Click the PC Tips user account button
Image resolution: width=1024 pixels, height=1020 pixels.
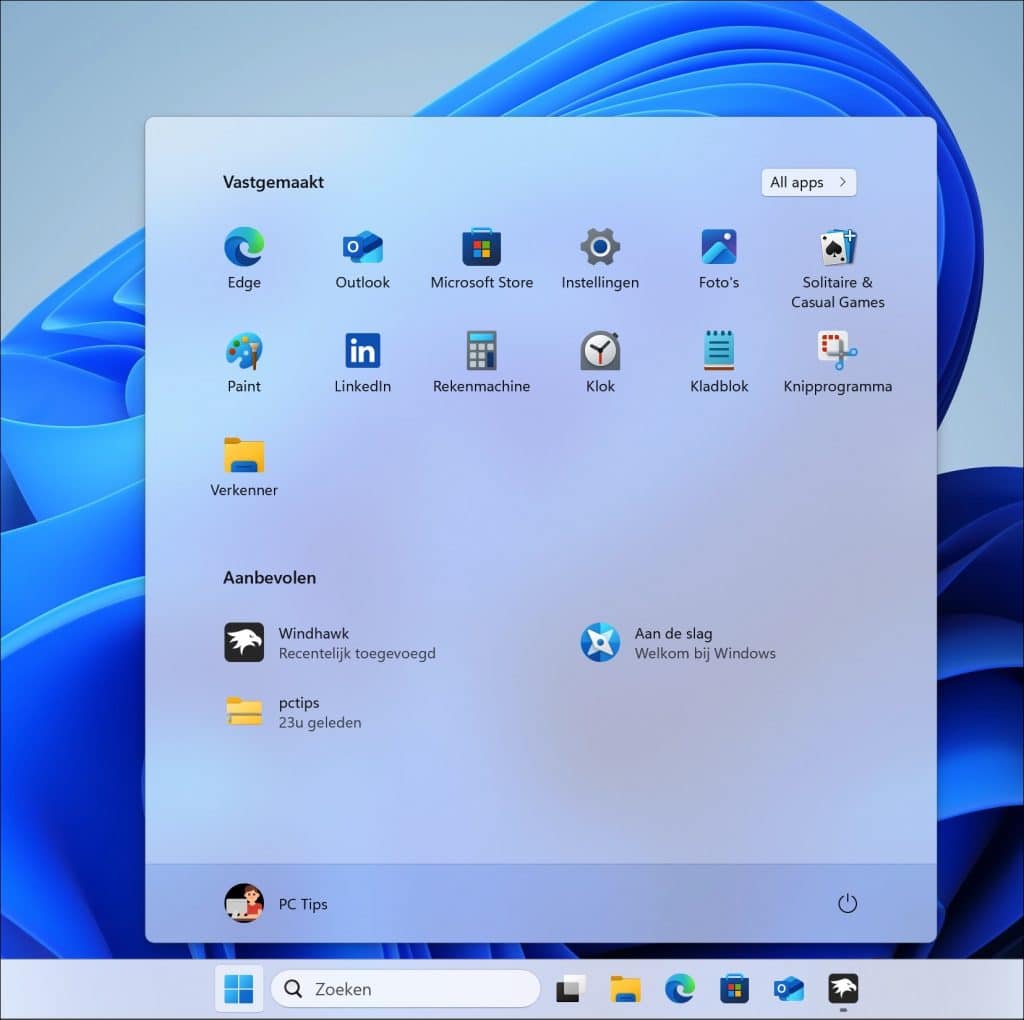point(277,904)
